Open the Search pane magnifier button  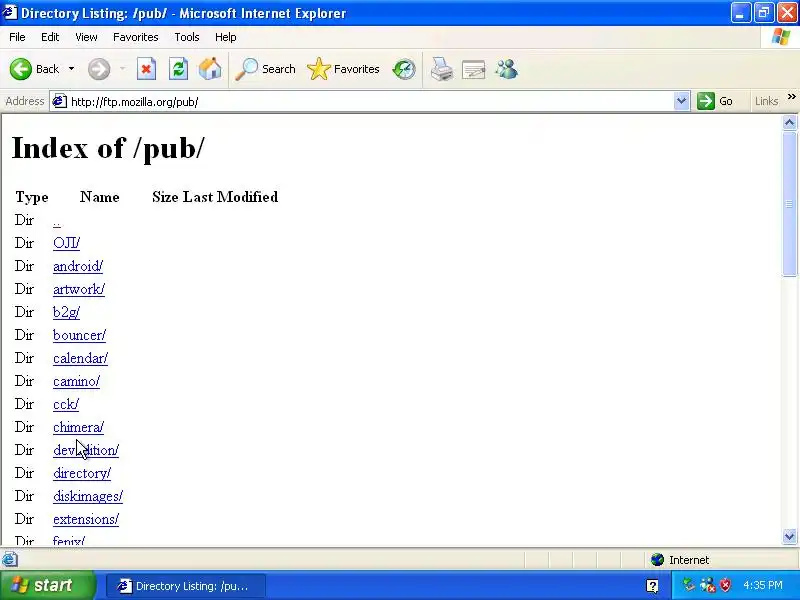(x=265, y=69)
